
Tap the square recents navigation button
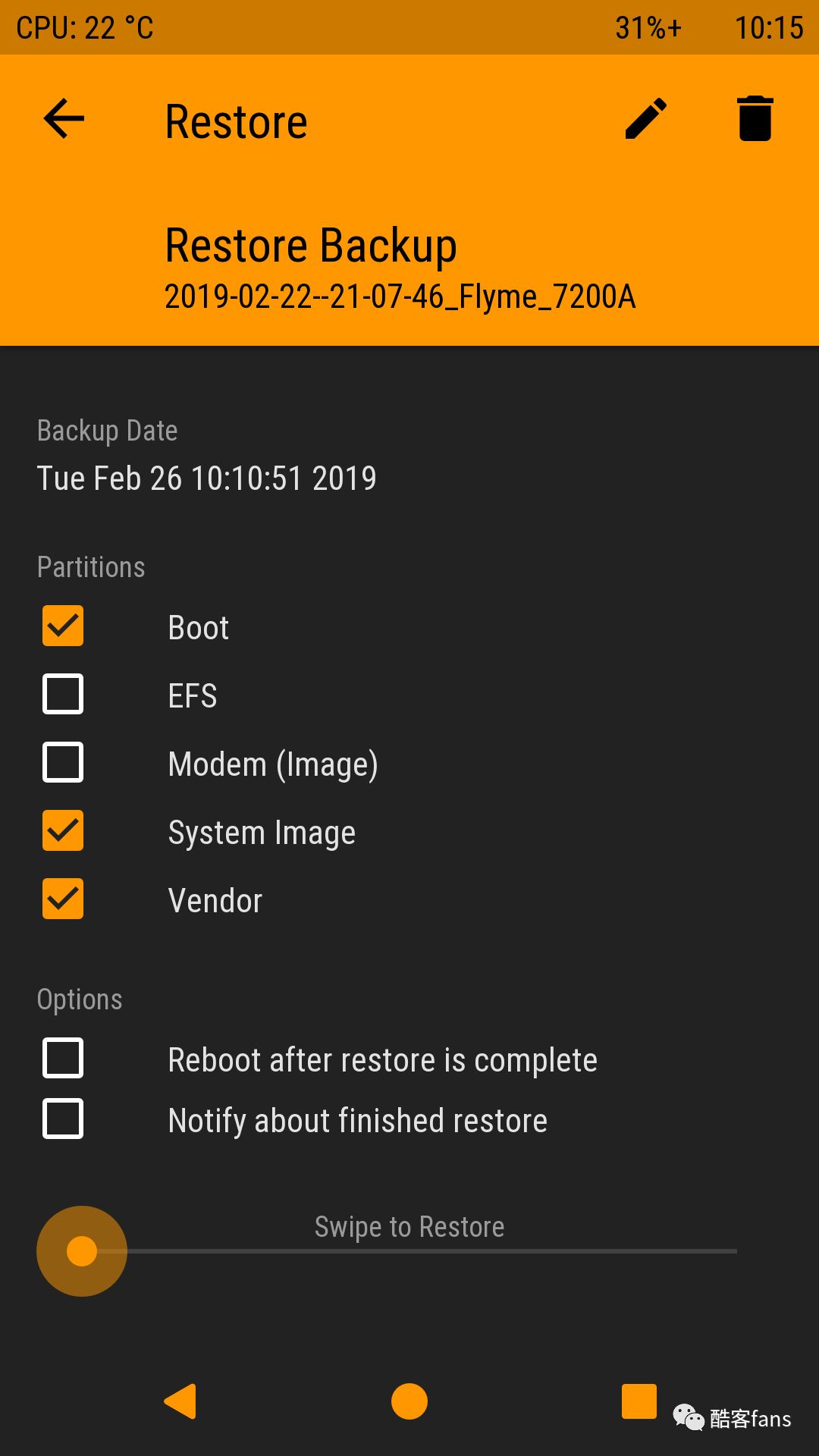coord(639,1401)
